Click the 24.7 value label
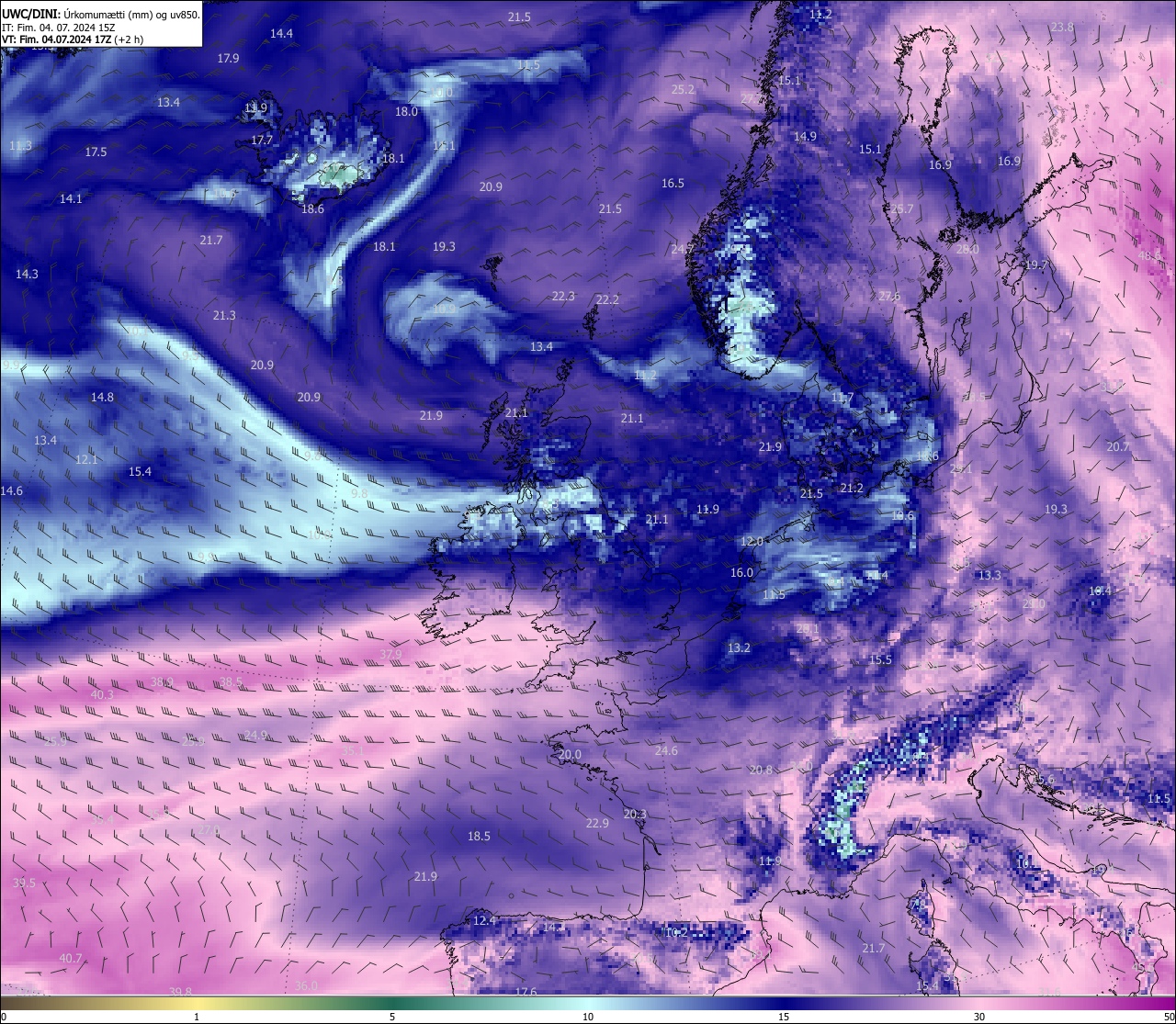This screenshot has height=1024, width=1176. coord(683,250)
